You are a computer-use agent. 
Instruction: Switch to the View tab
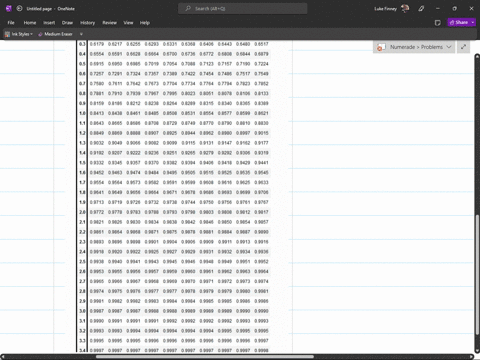click(x=128, y=23)
